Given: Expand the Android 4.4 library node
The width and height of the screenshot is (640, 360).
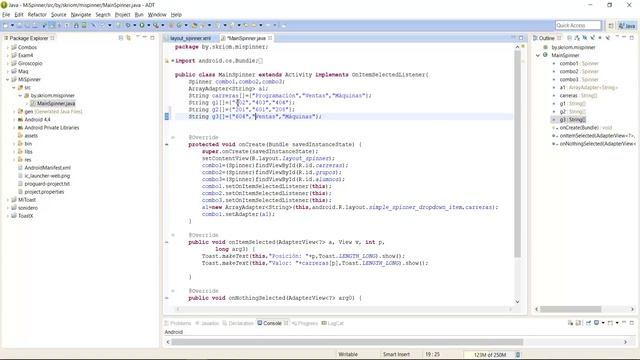Looking at the screenshot, I should (x=14, y=120).
